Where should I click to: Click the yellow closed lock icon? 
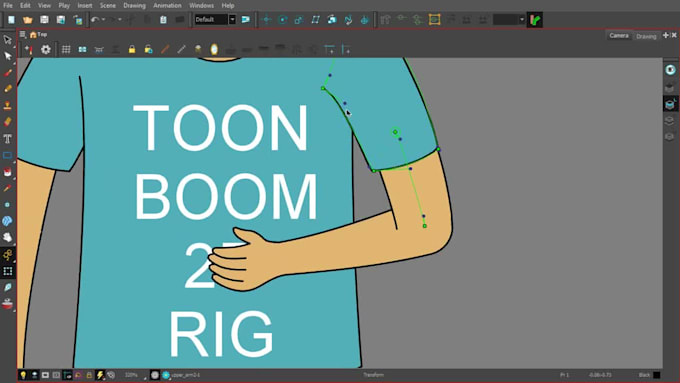point(132,49)
